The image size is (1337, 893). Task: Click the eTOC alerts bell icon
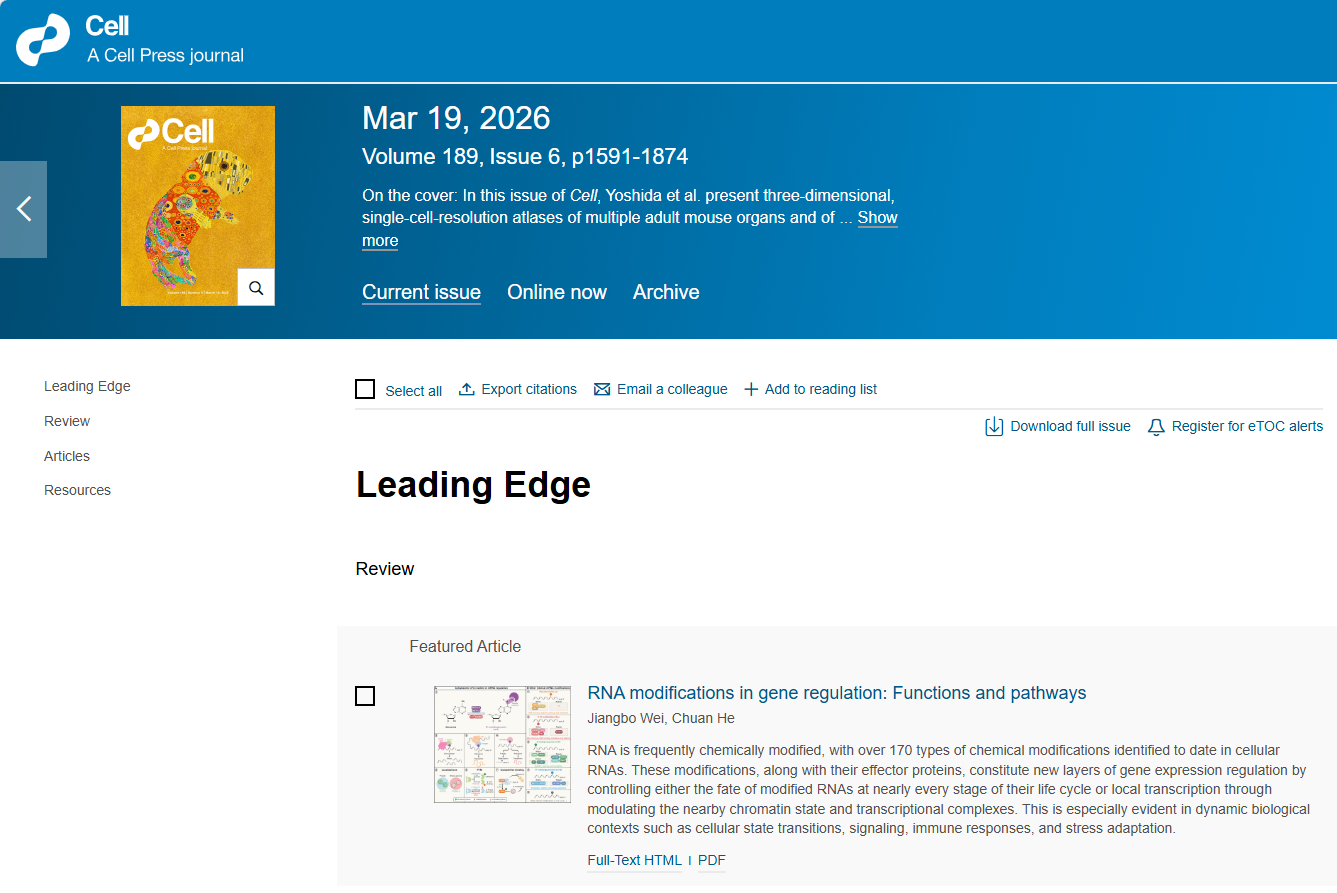[x=1156, y=427]
